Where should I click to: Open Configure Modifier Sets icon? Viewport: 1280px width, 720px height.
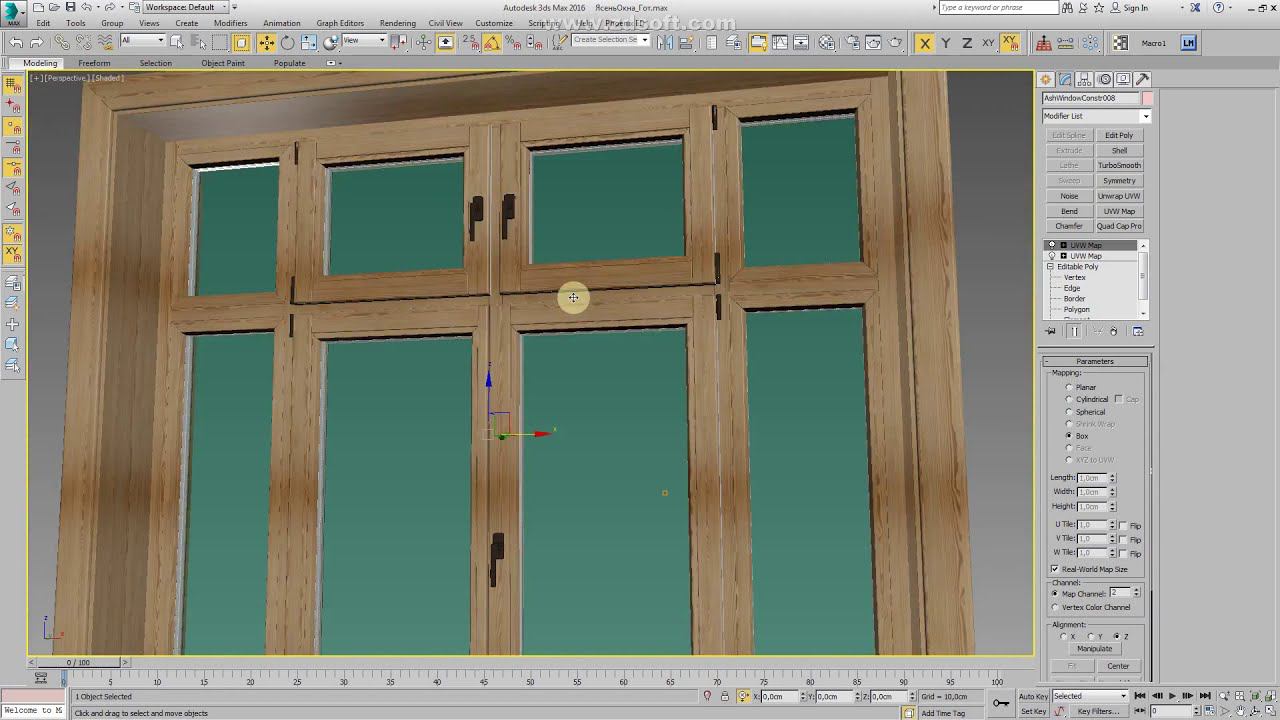(x=1138, y=331)
